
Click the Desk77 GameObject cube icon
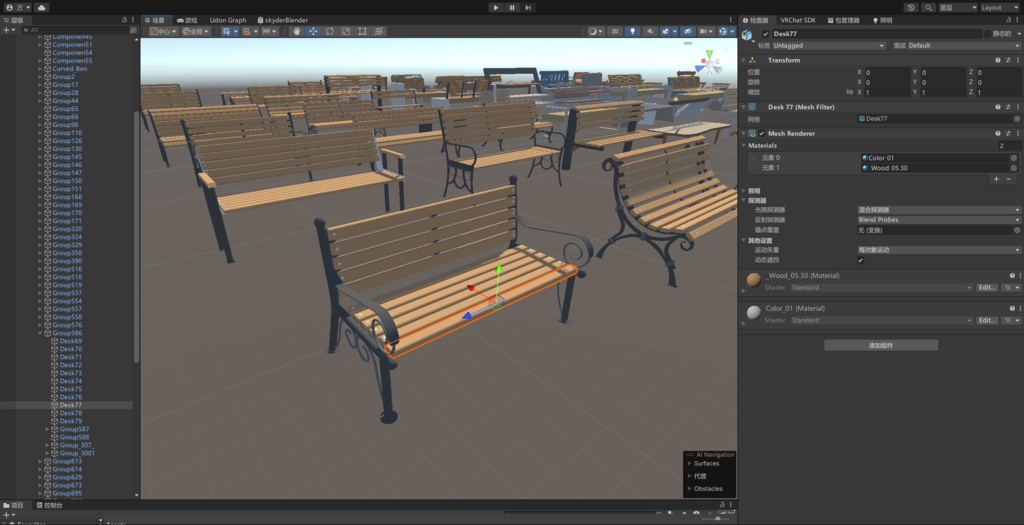point(748,35)
